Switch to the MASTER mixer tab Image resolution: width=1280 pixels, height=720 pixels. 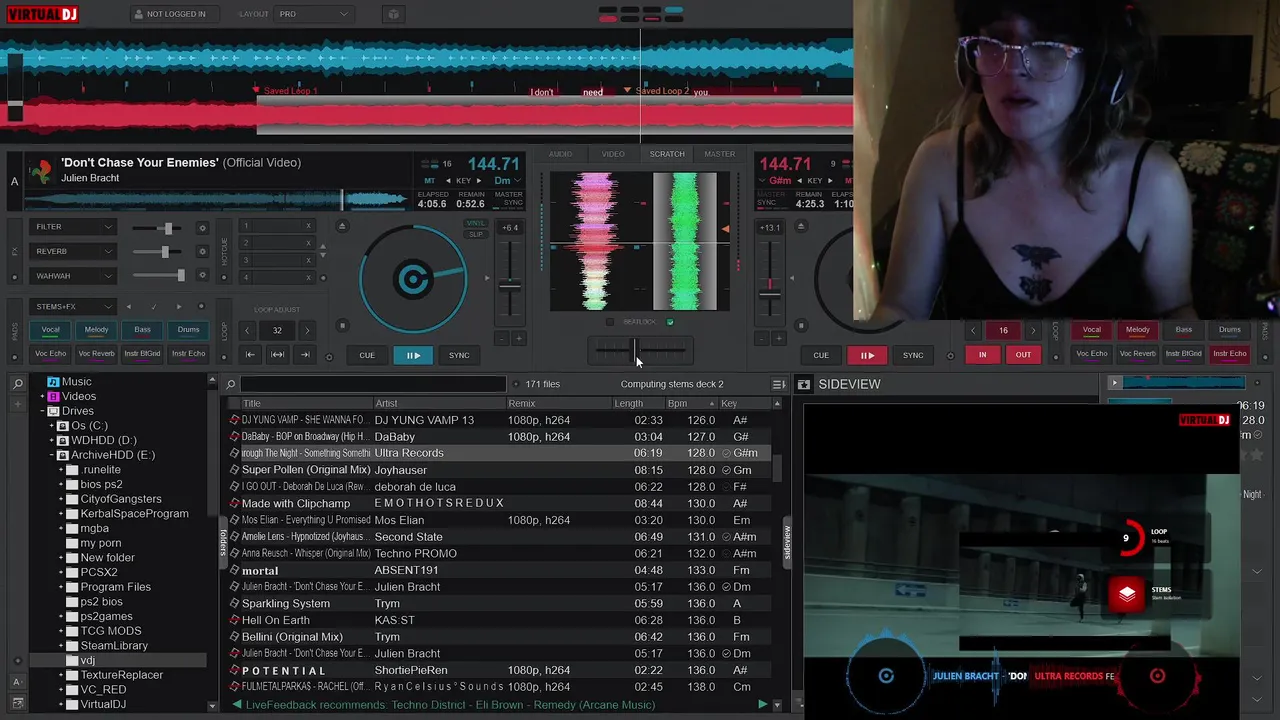point(719,154)
